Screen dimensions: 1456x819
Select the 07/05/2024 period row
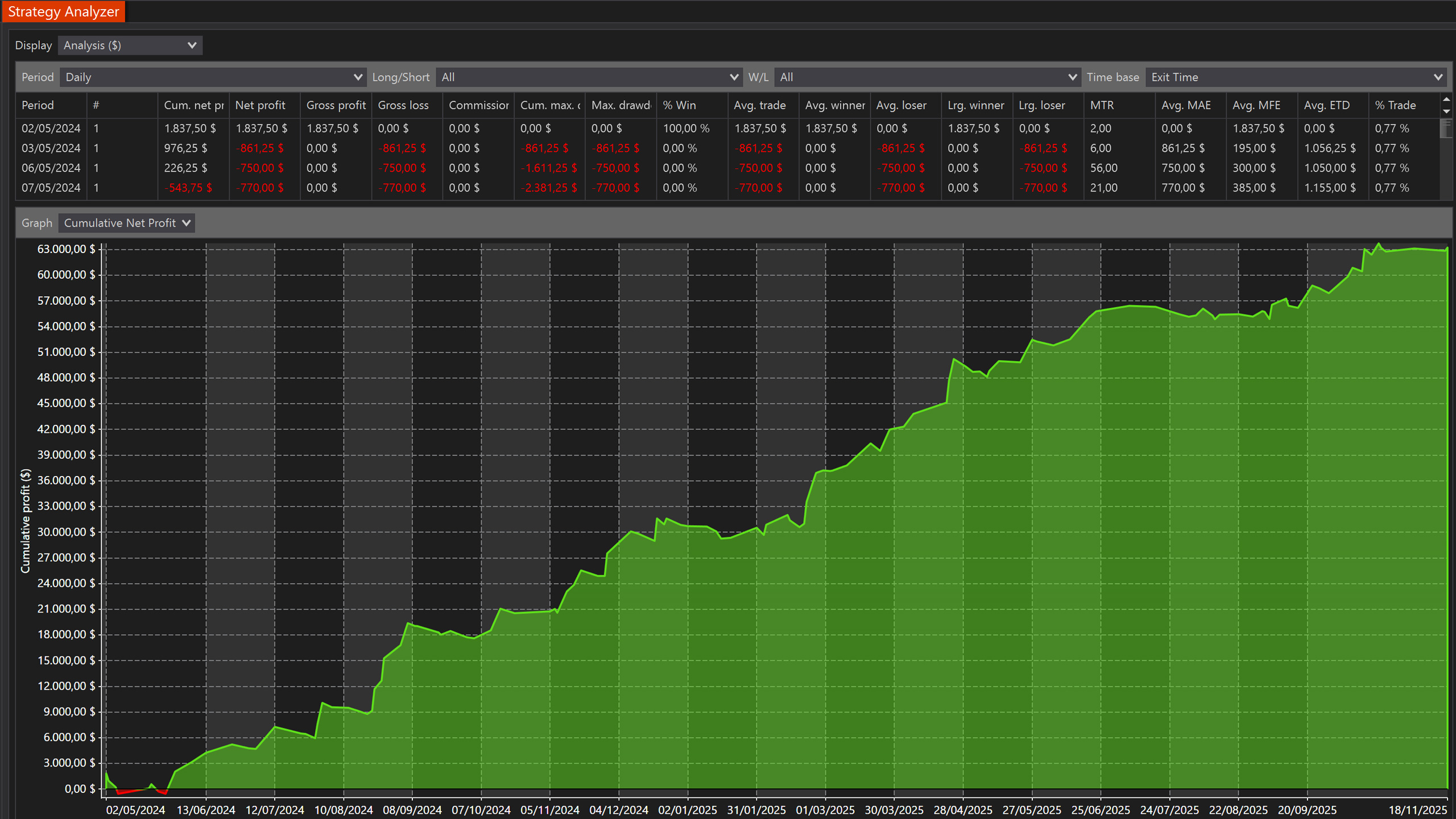coord(51,188)
